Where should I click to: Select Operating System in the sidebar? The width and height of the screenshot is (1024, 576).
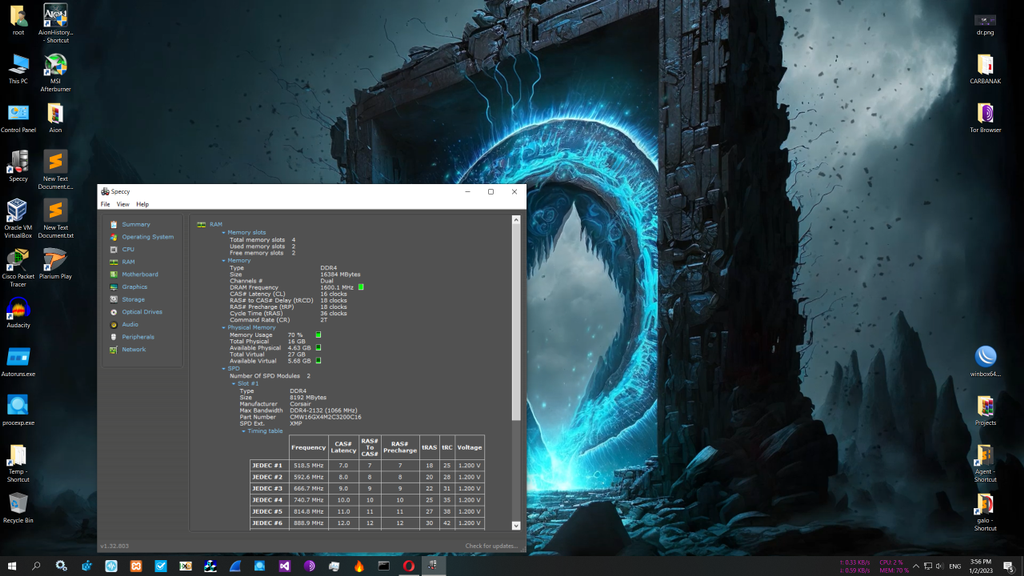pyautogui.click(x=147, y=237)
